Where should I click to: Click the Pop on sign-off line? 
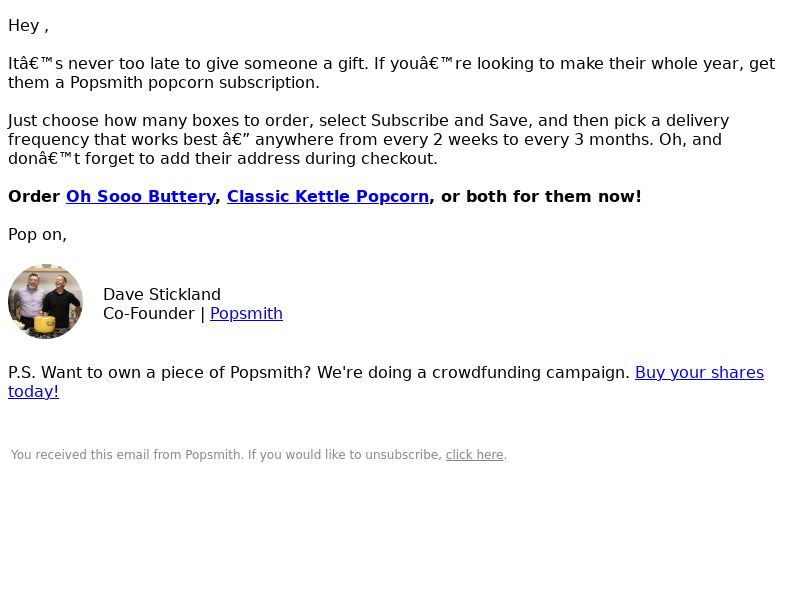[37, 235]
